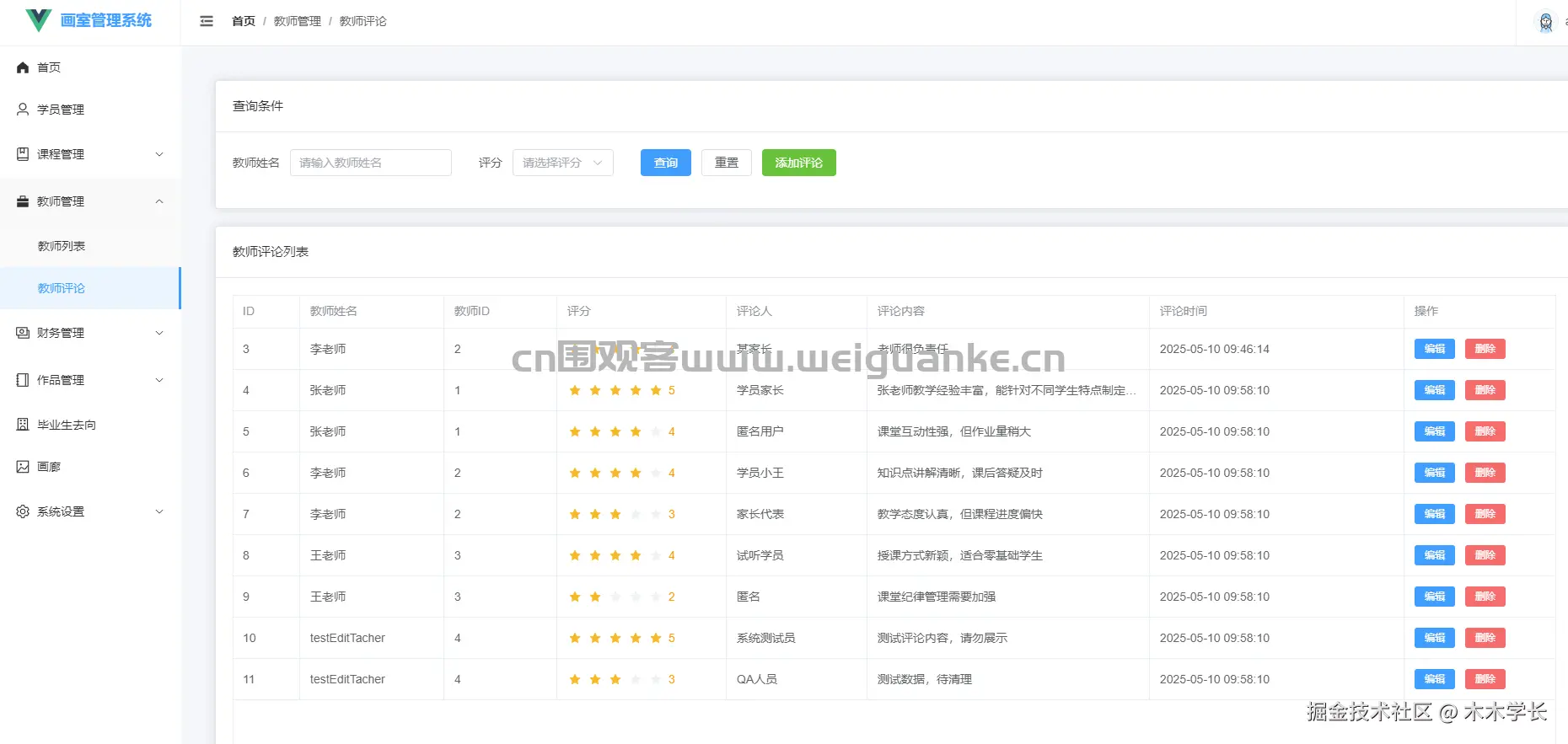Image resolution: width=1568 pixels, height=744 pixels.
Task: Click comment text 授课方式新颖，适合零基础学生
Action: coord(960,555)
